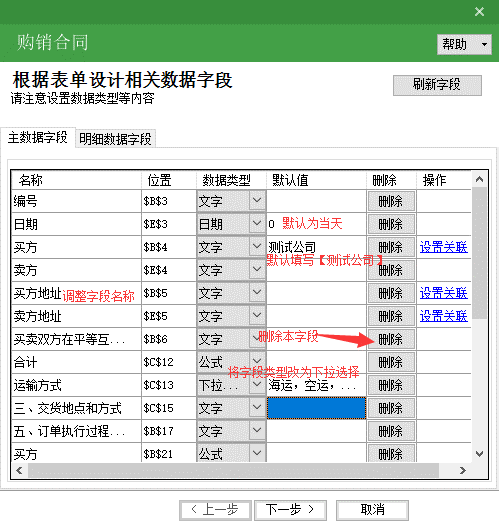Open data type dropdown for 运输方式 row
The image size is (499, 530).
coord(257,384)
